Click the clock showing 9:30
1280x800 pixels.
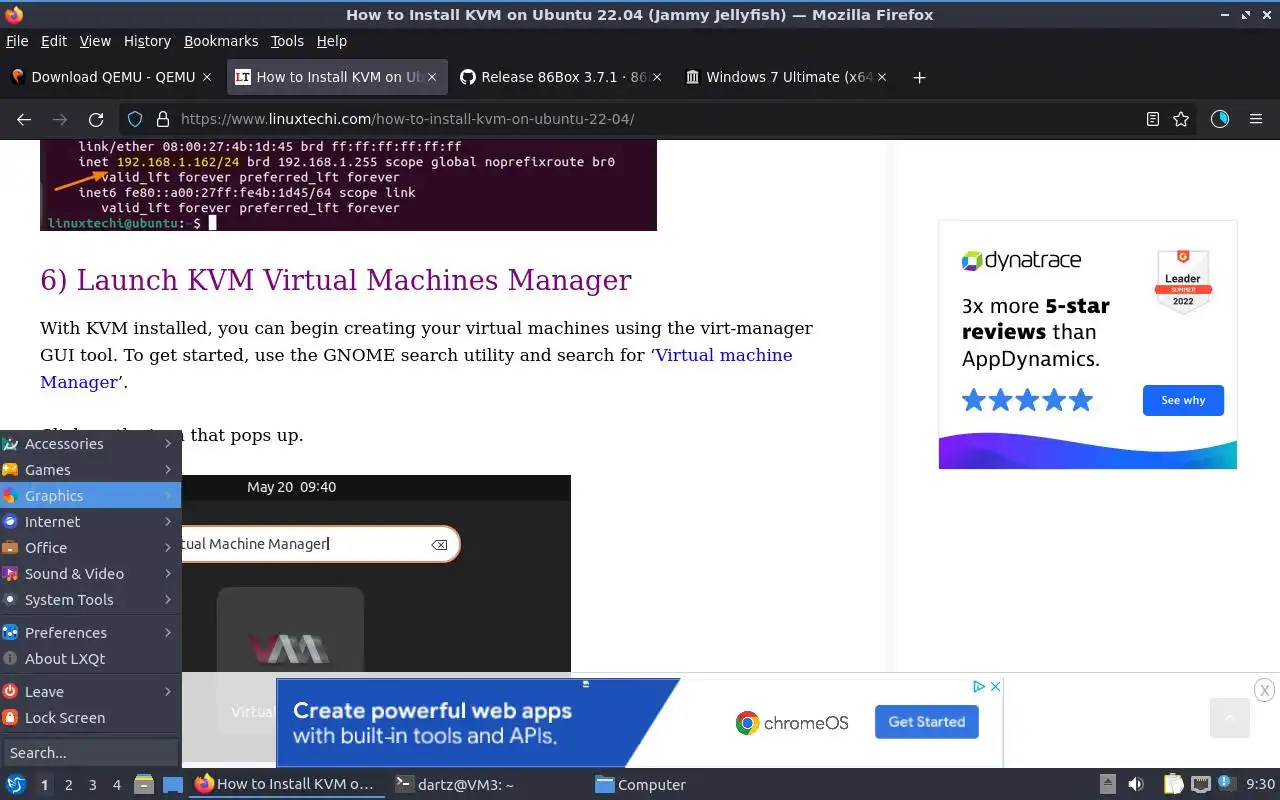pos(1260,785)
